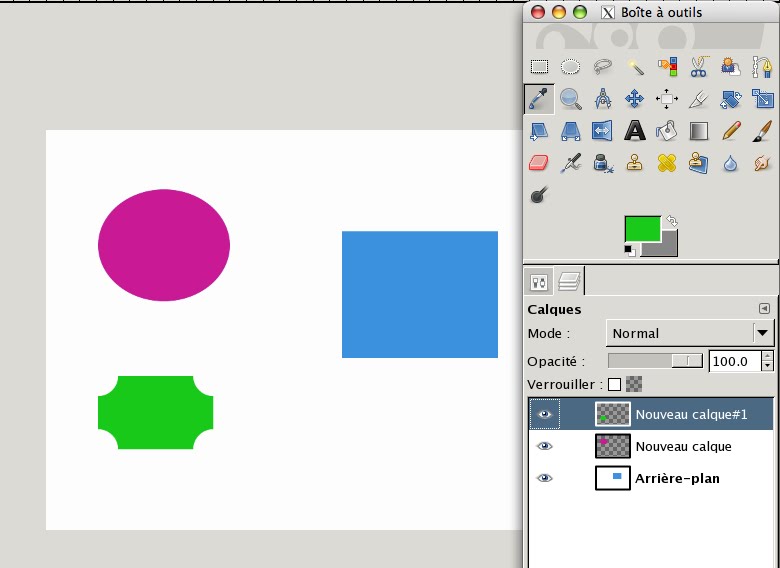Select the Shear tool
The height and width of the screenshot is (568, 780).
pyautogui.click(x=539, y=131)
